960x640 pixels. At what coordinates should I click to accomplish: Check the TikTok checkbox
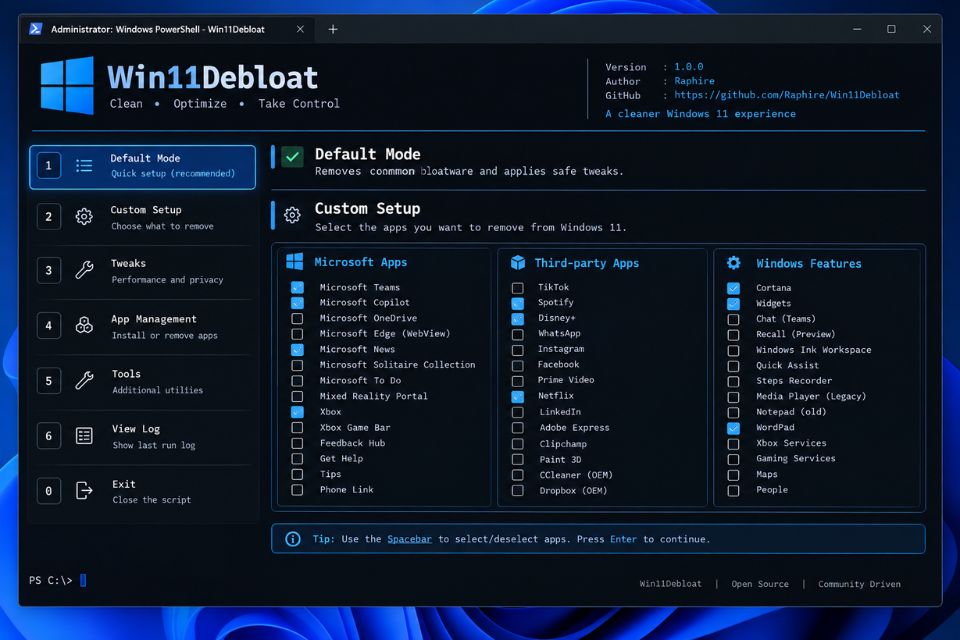[x=517, y=287]
